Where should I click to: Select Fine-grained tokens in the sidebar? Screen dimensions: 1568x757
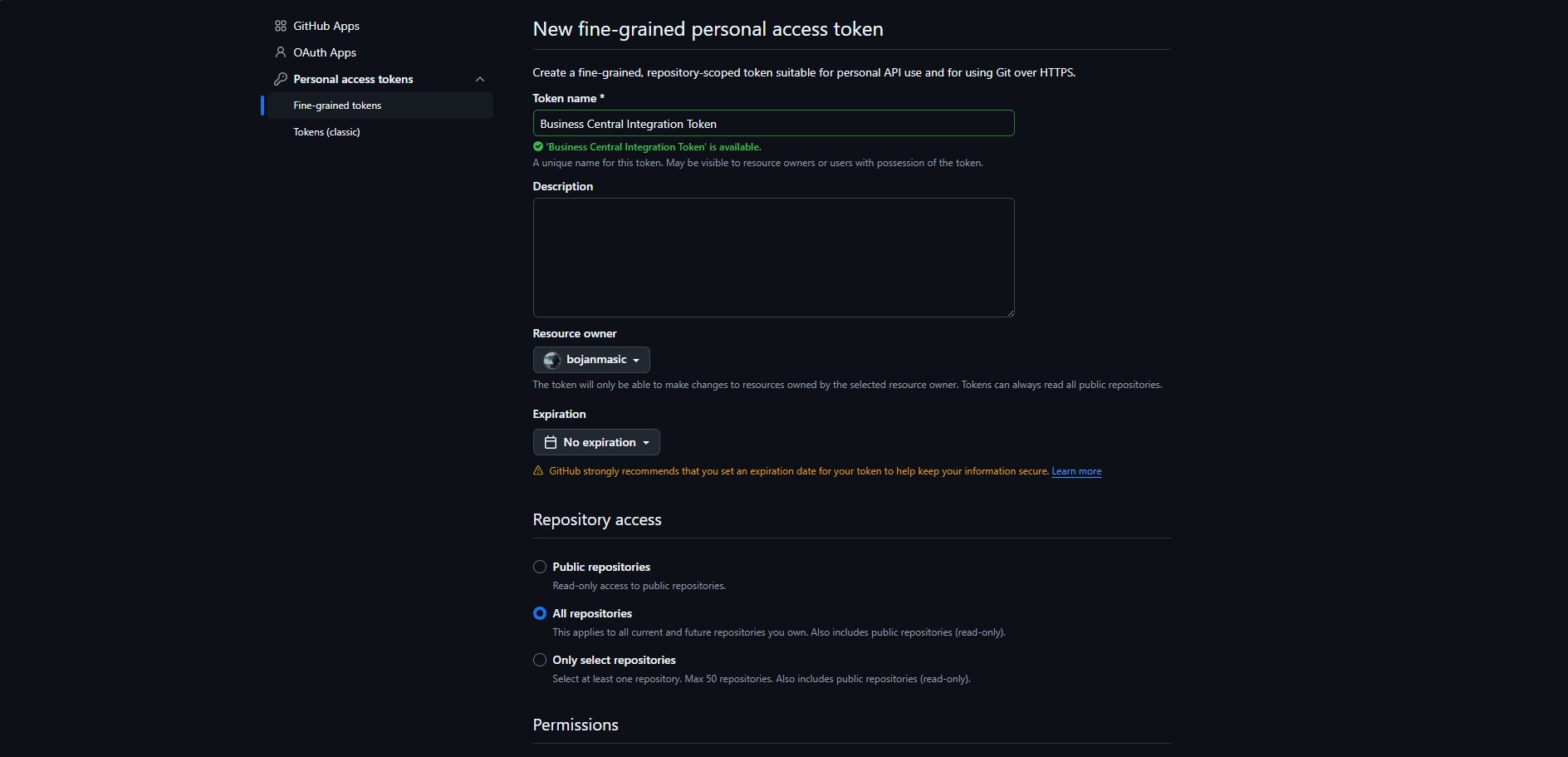[336, 106]
